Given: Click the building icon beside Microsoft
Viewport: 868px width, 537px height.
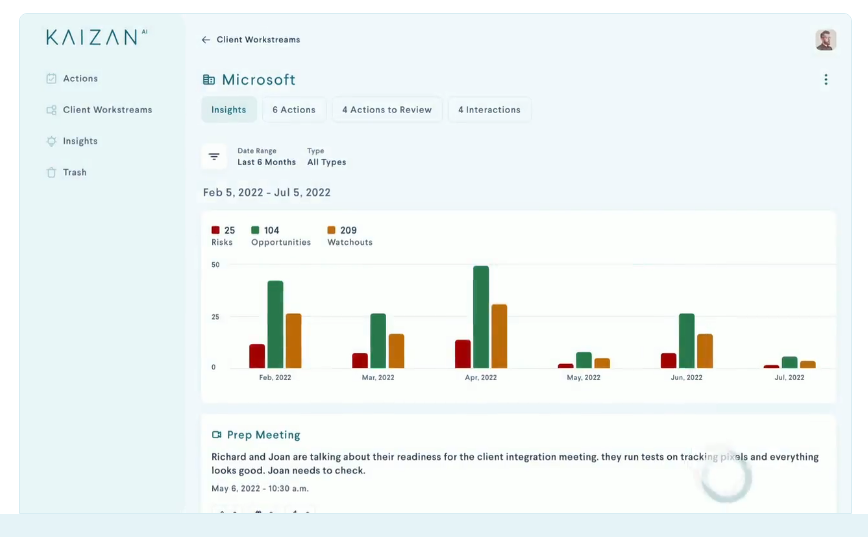Looking at the screenshot, I should [209, 80].
